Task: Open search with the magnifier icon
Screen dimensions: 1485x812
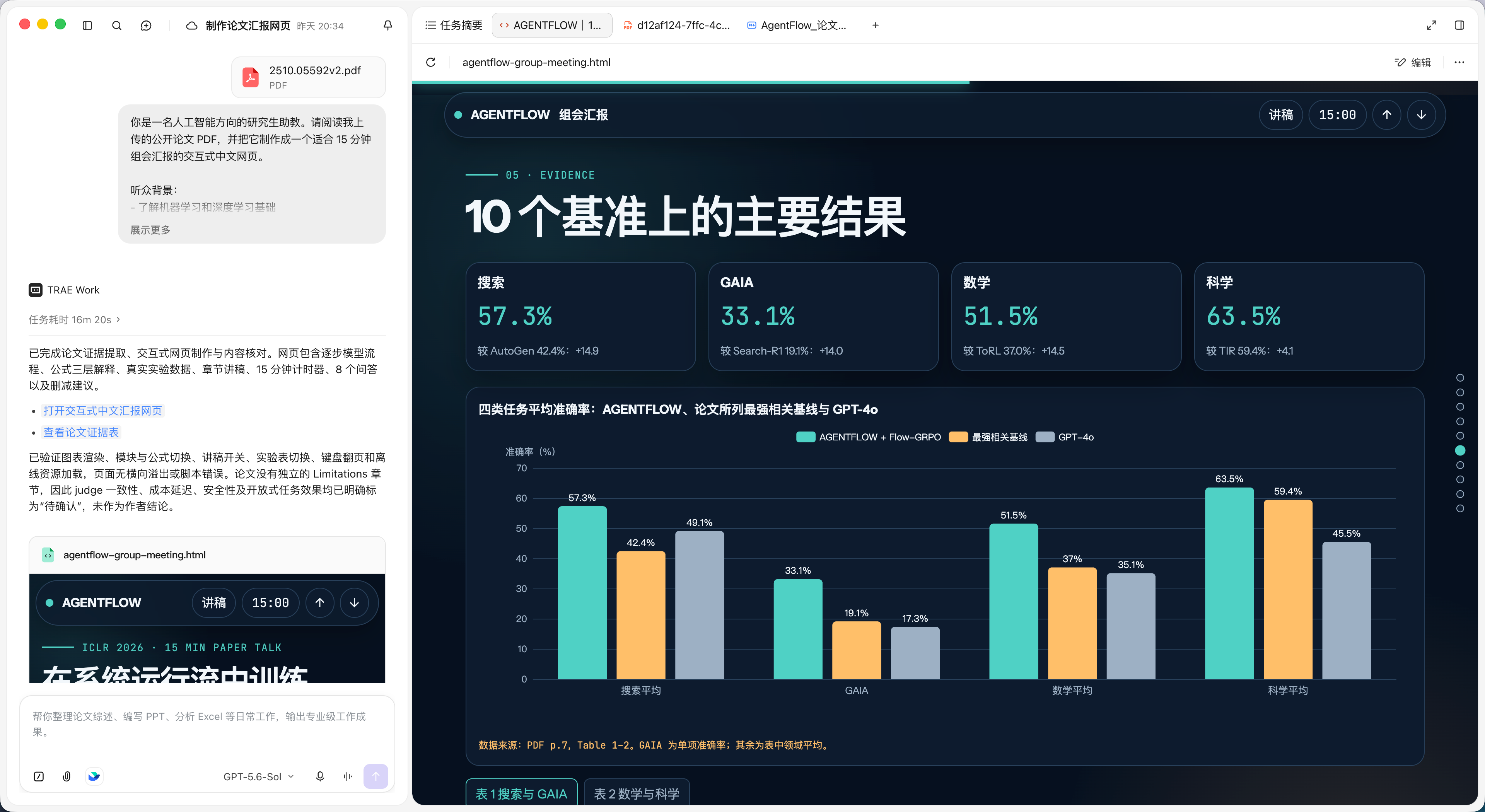Action: 116,26
